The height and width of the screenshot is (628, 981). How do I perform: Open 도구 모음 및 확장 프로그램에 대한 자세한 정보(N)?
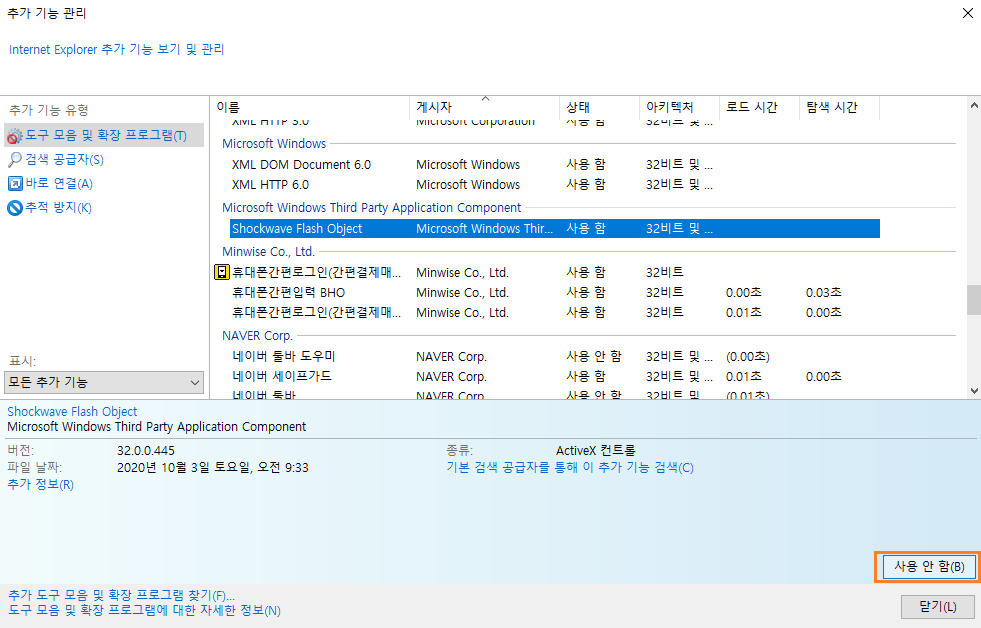pyautogui.click(x=145, y=610)
